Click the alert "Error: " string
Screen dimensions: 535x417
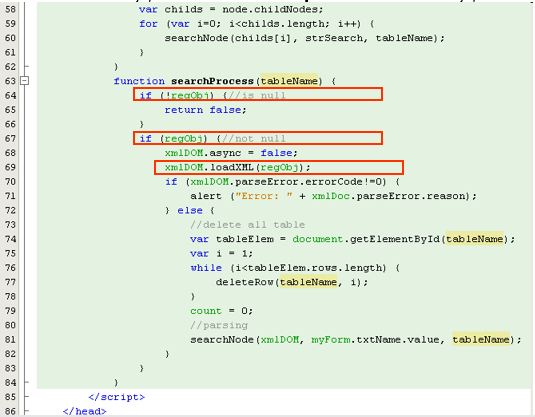click(x=262, y=196)
